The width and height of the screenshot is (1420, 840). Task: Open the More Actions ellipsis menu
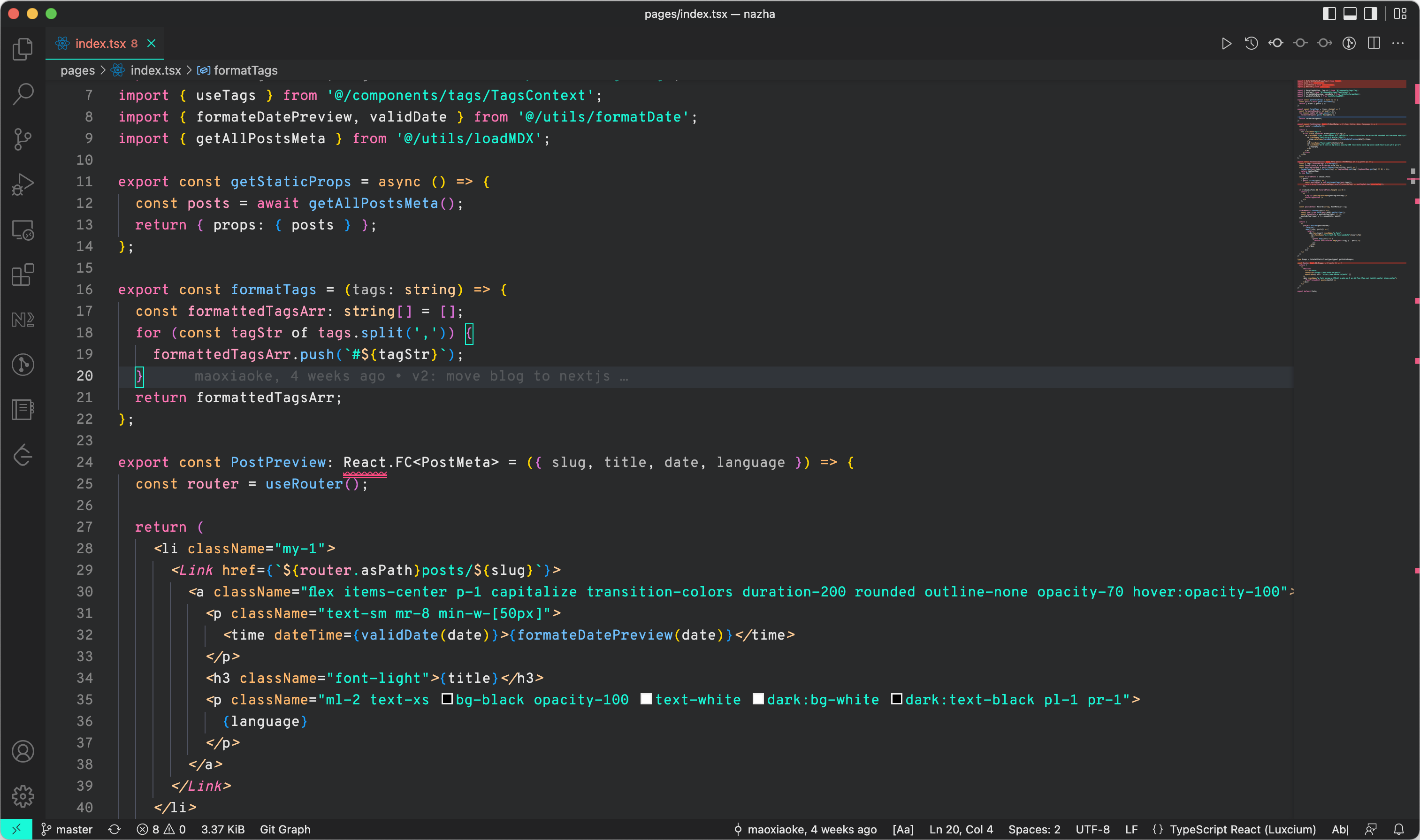click(1399, 43)
